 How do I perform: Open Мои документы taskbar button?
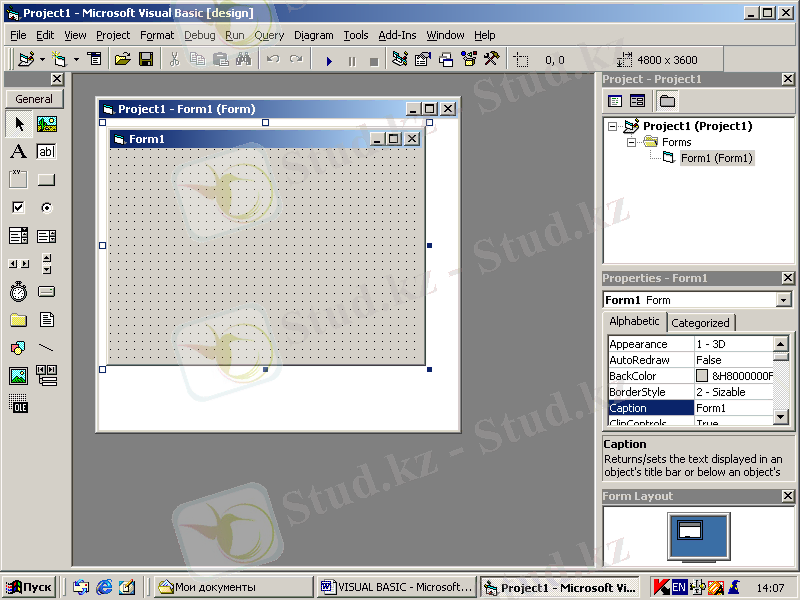[x=234, y=587]
